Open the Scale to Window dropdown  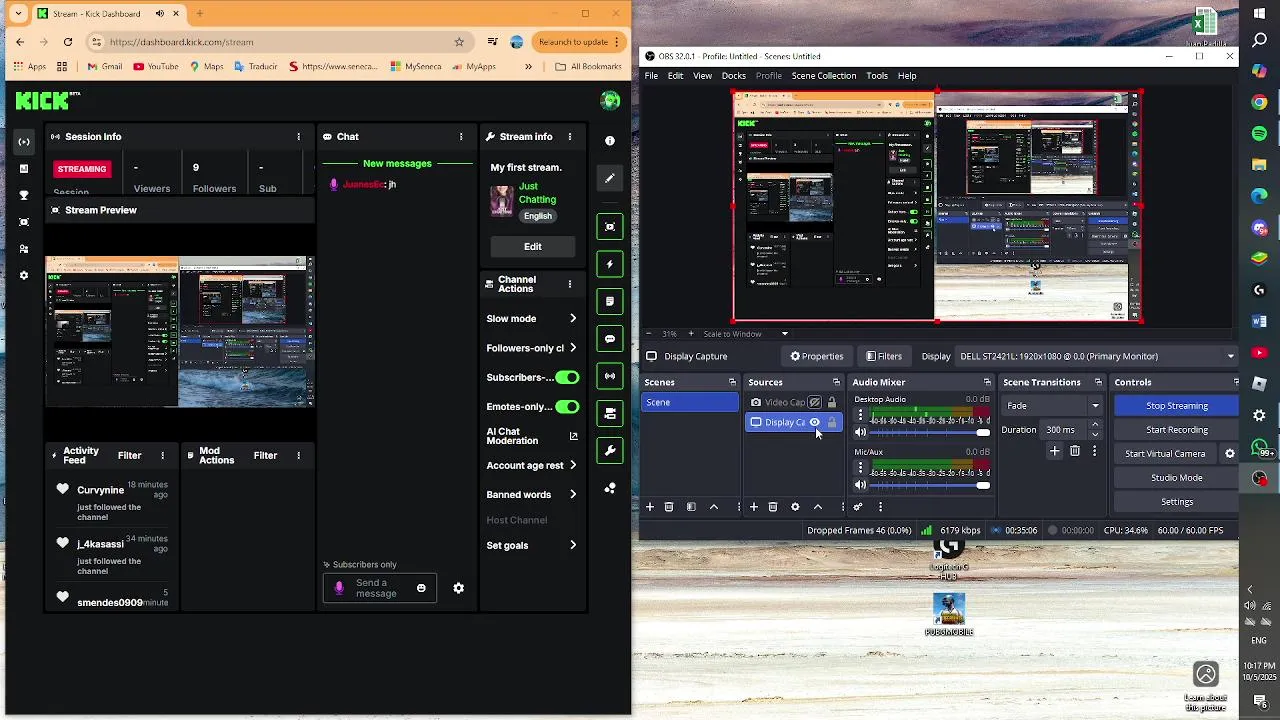(745, 333)
